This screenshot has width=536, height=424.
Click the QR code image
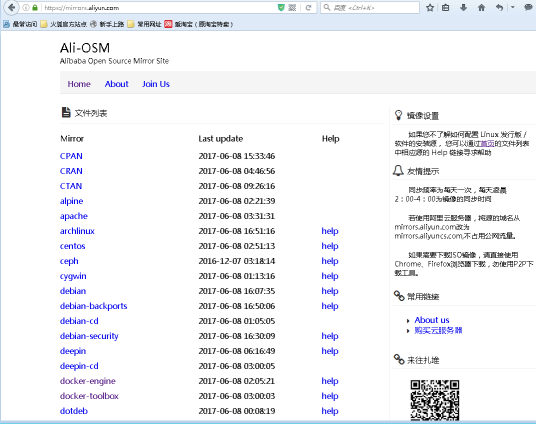point(434,400)
